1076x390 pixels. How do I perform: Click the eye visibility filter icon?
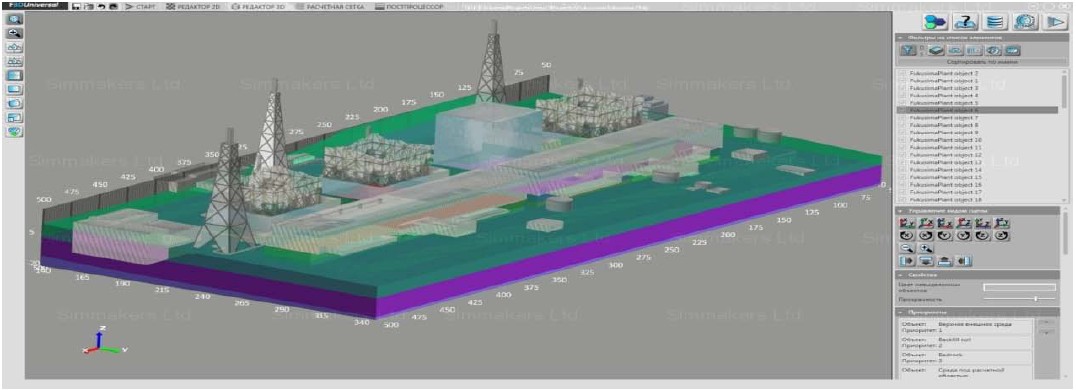pos(992,50)
